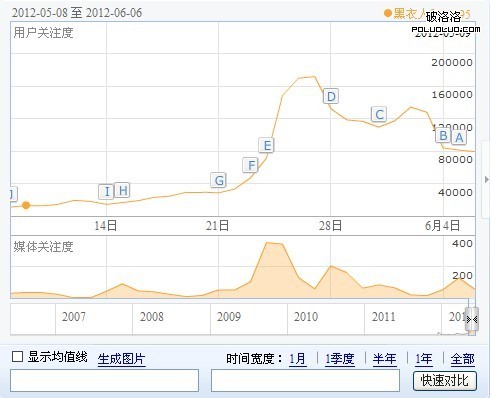
Task: Click news marker H on chart
Action: point(122,191)
